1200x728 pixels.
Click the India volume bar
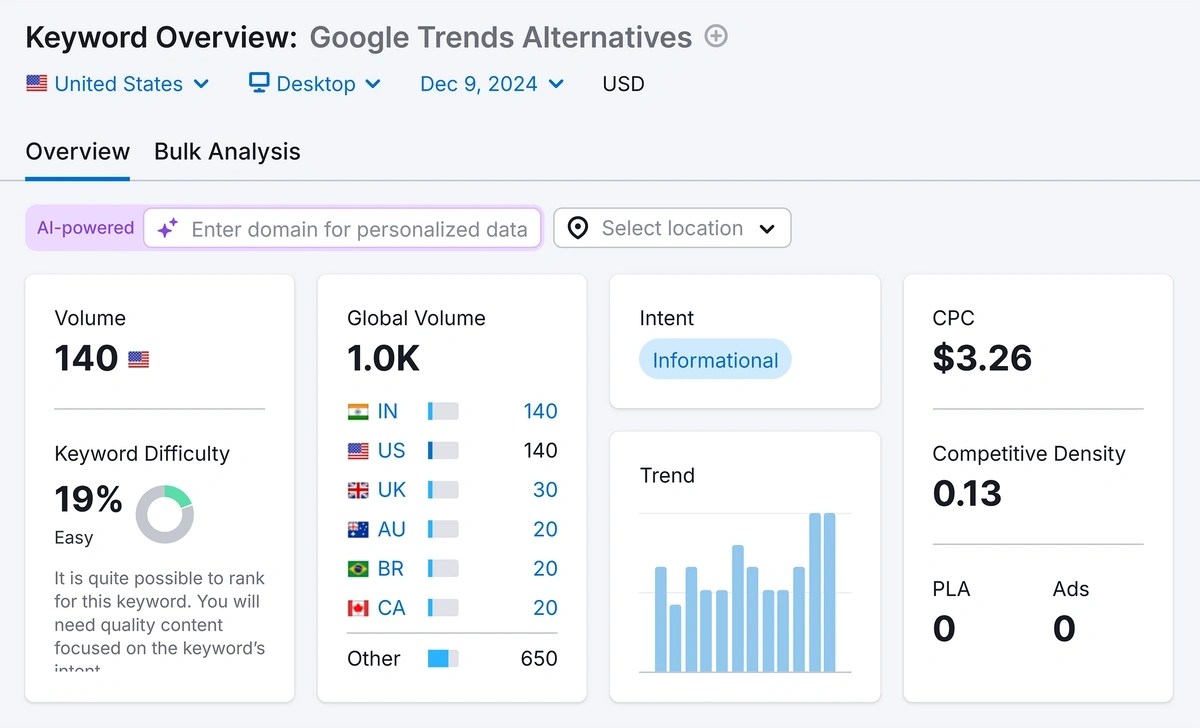click(443, 412)
